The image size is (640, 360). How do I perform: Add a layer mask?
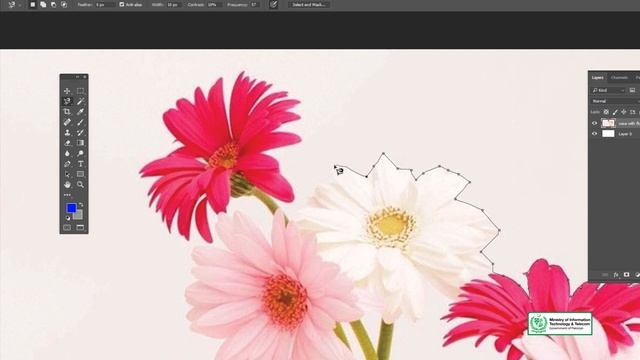click(x=627, y=275)
